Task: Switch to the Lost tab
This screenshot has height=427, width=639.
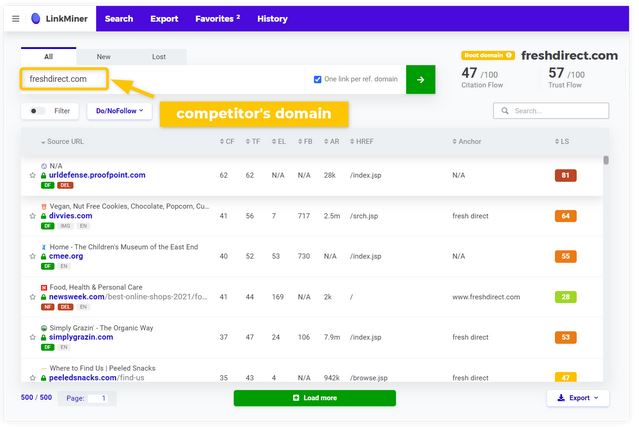Action: coord(159,57)
